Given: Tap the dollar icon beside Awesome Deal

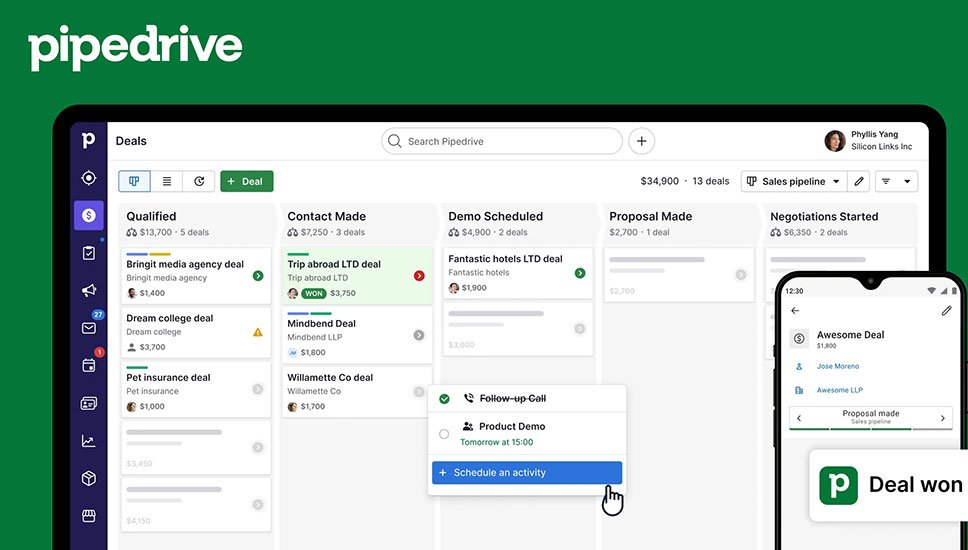Looking at the screenshot, I should pyautogui.click(x=799, y=338).
